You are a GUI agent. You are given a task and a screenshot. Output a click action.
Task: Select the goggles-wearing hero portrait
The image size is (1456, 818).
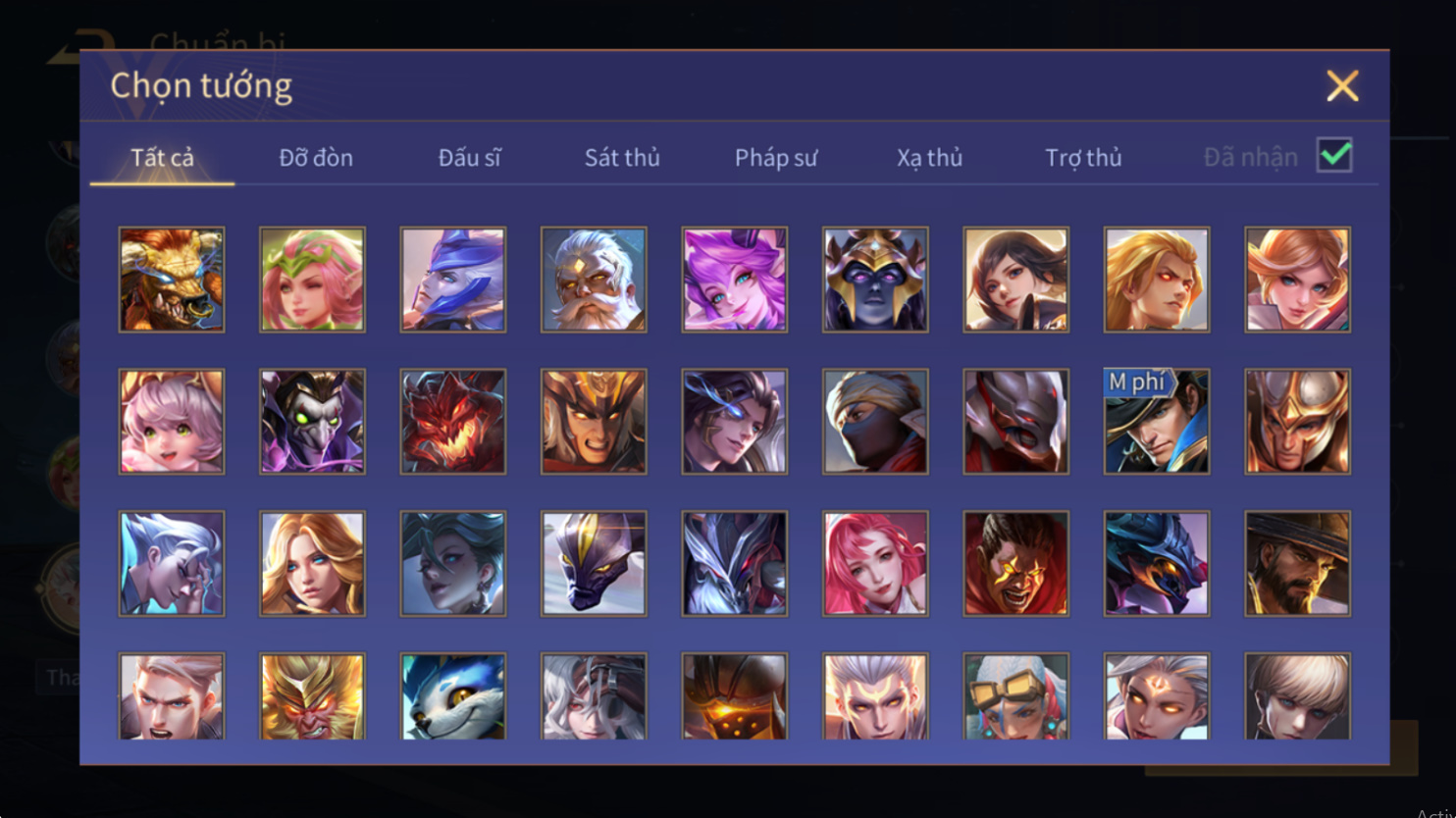pyautogui.click(x=1016, y=696)
